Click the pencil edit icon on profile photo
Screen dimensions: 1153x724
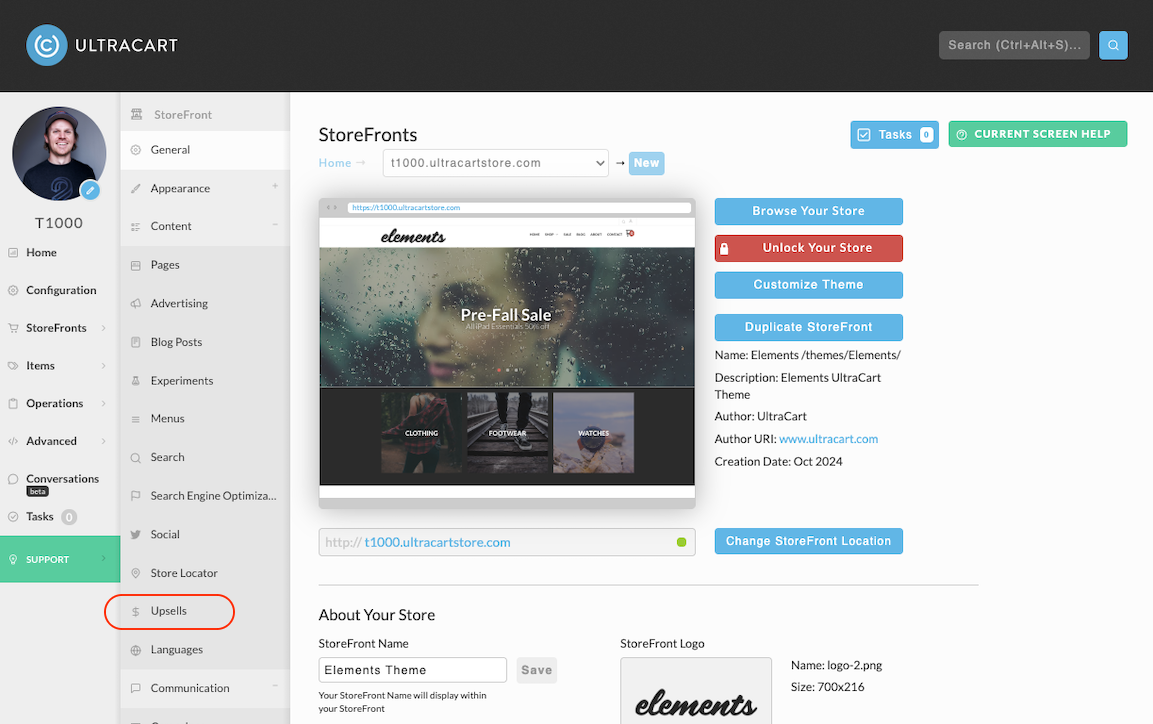coord(90,190)
